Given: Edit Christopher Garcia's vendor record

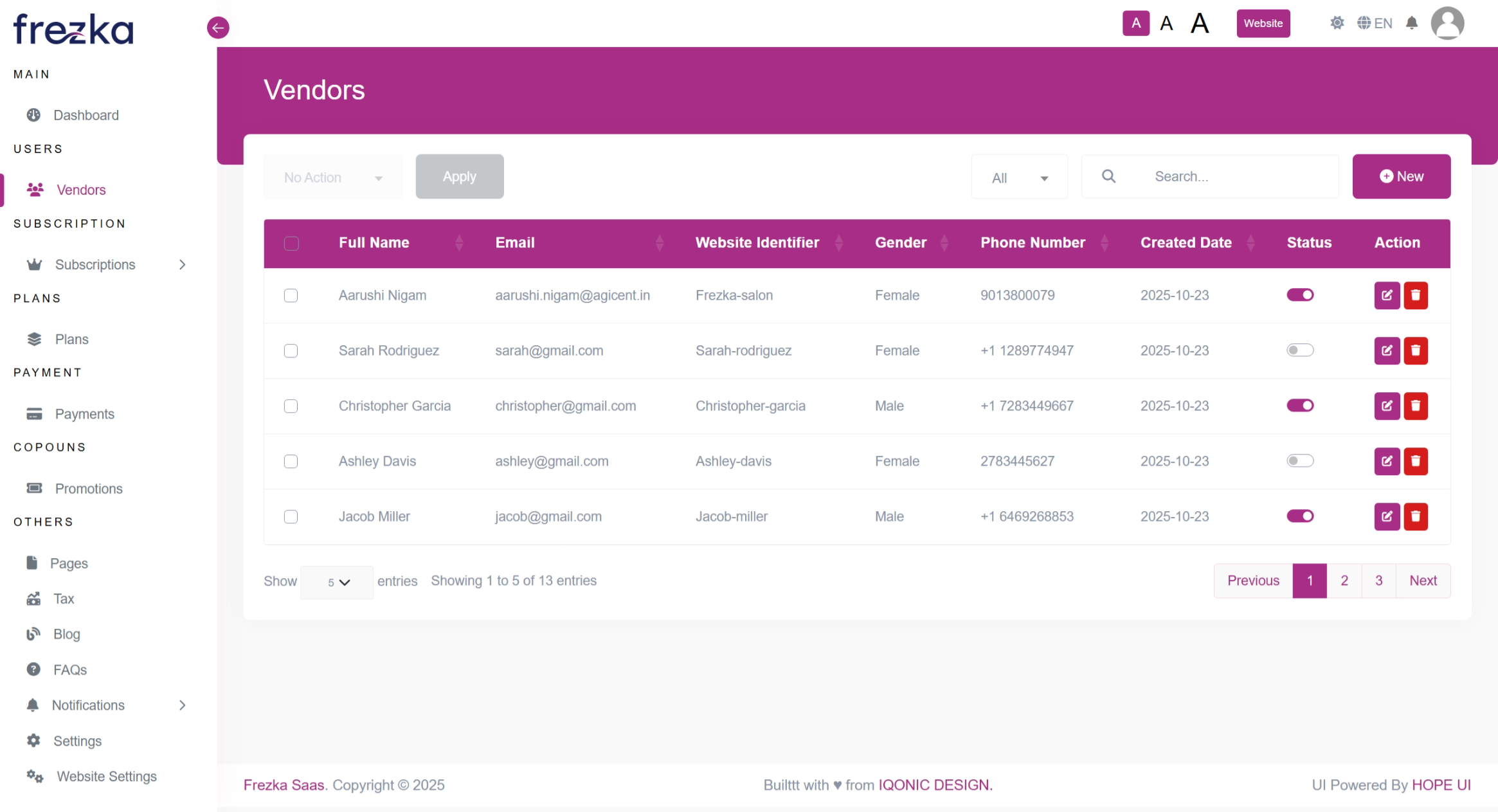Looking at the screenshot, I should [1387, 406].
